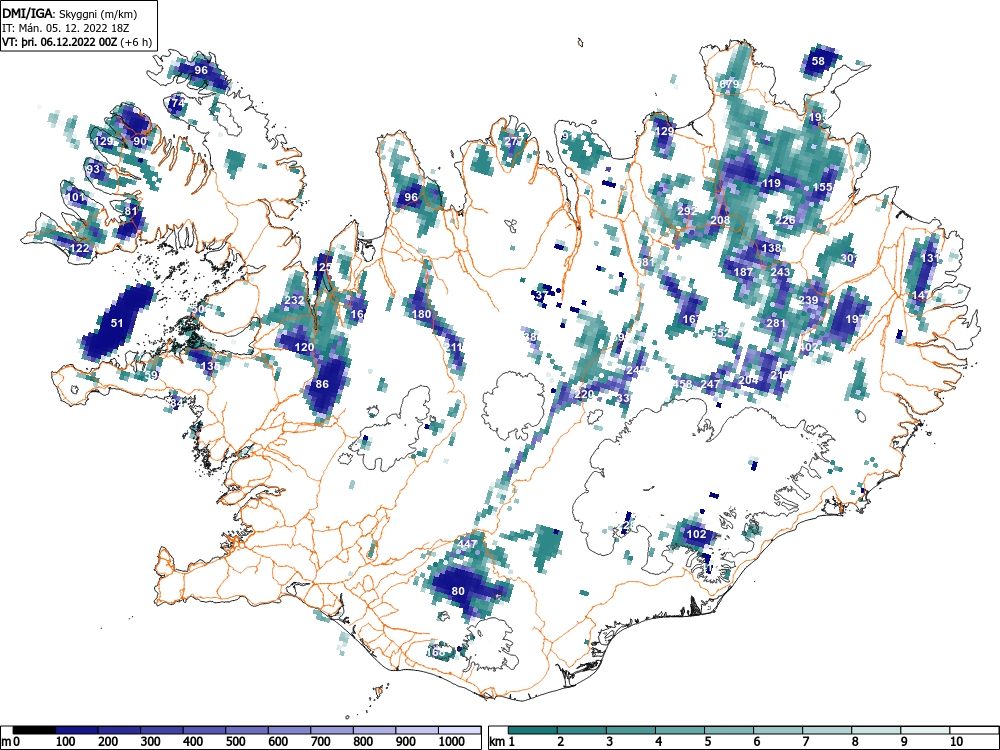Click the visibility value 122 on the map
1000x750 pixels.
(79, 248)
